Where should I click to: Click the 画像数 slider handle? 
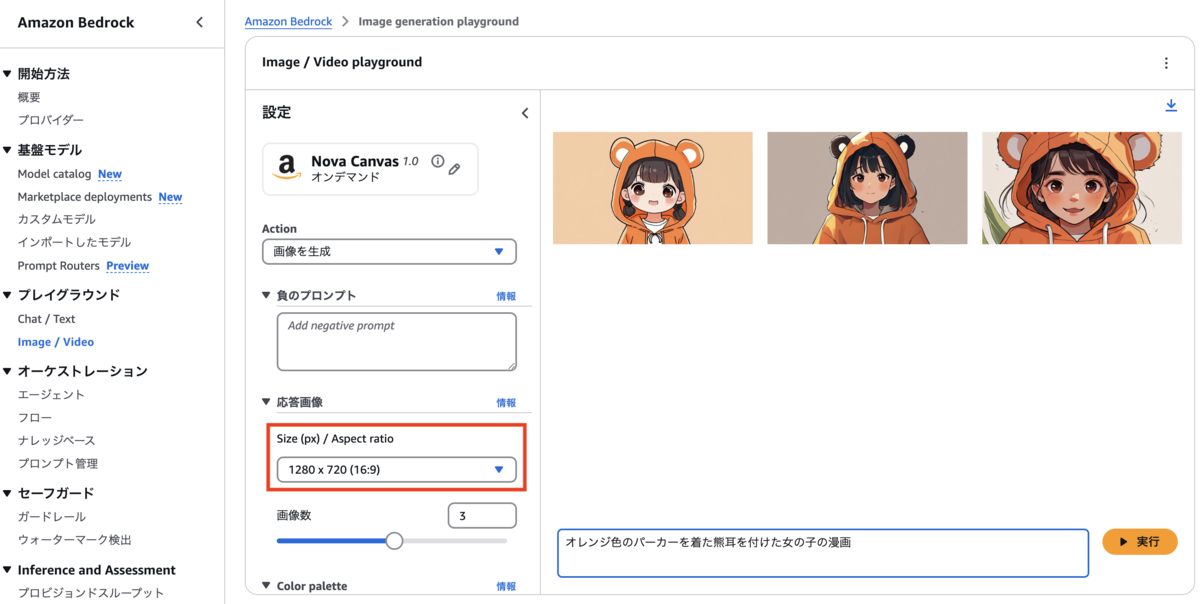pos(394,541)
